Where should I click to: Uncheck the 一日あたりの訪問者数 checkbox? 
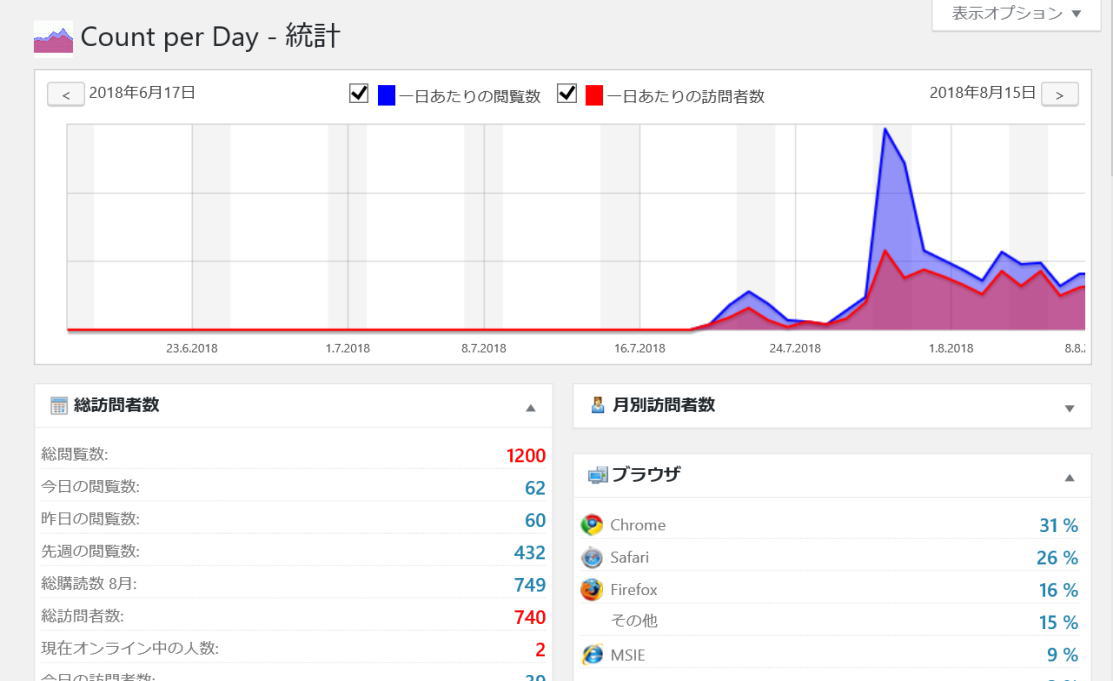point(567,94)
